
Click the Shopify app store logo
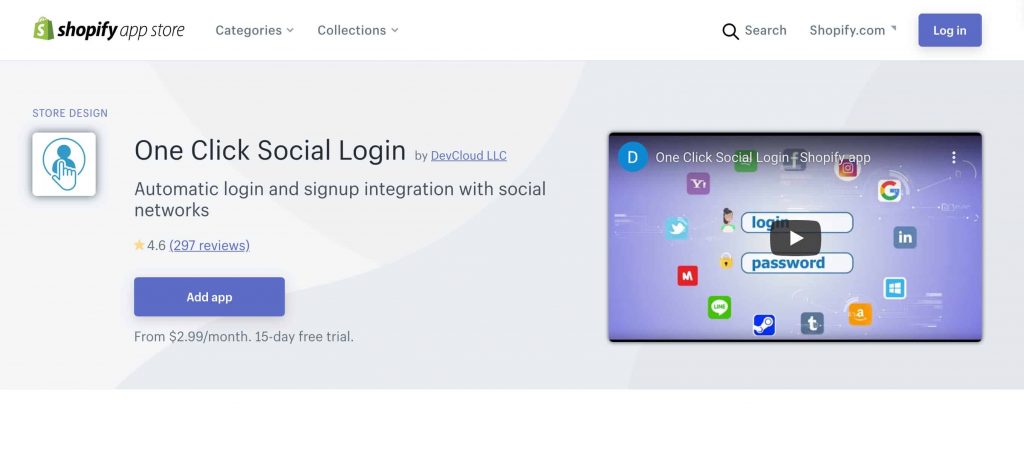pyautogui.click(x=109, y=29)
